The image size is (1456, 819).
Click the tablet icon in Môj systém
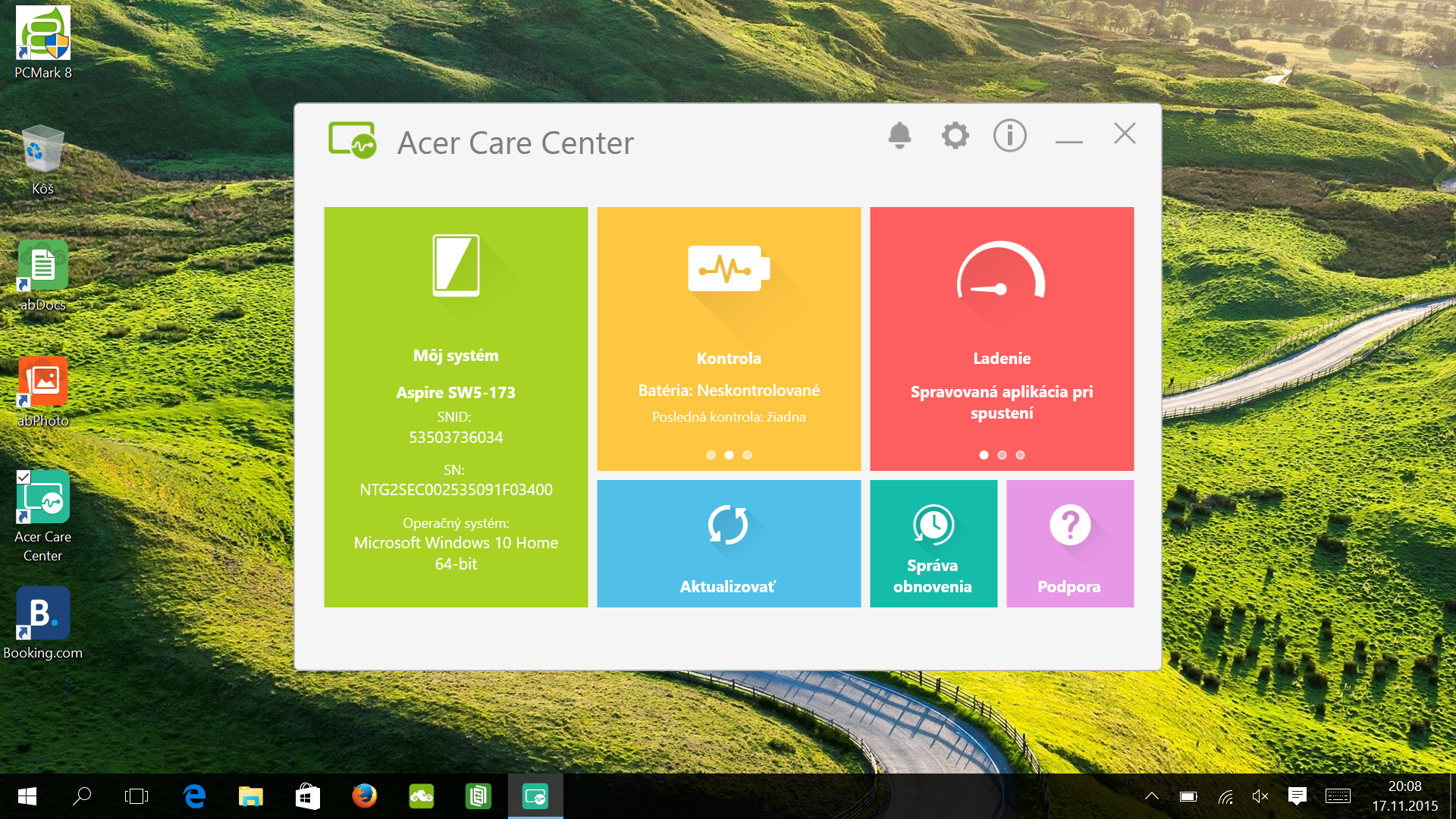tap(456, 265)
